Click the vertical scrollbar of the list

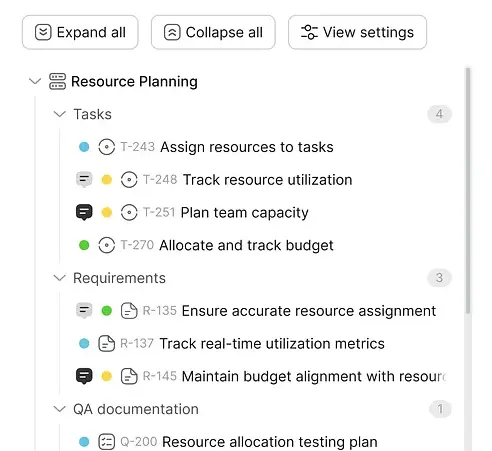(x=468, y=190)
